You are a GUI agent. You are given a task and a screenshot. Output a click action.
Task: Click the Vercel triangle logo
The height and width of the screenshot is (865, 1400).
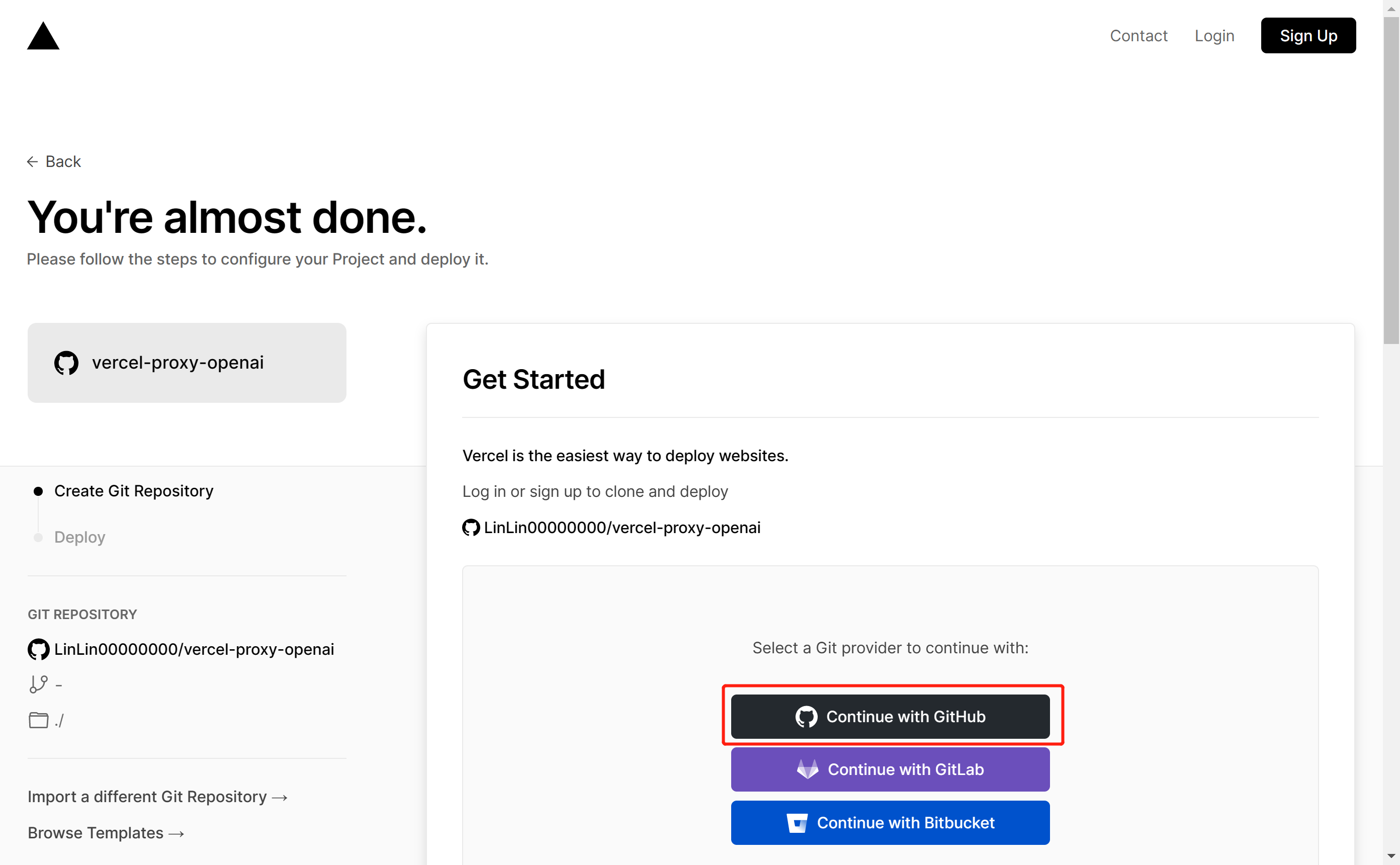[43, 36]
